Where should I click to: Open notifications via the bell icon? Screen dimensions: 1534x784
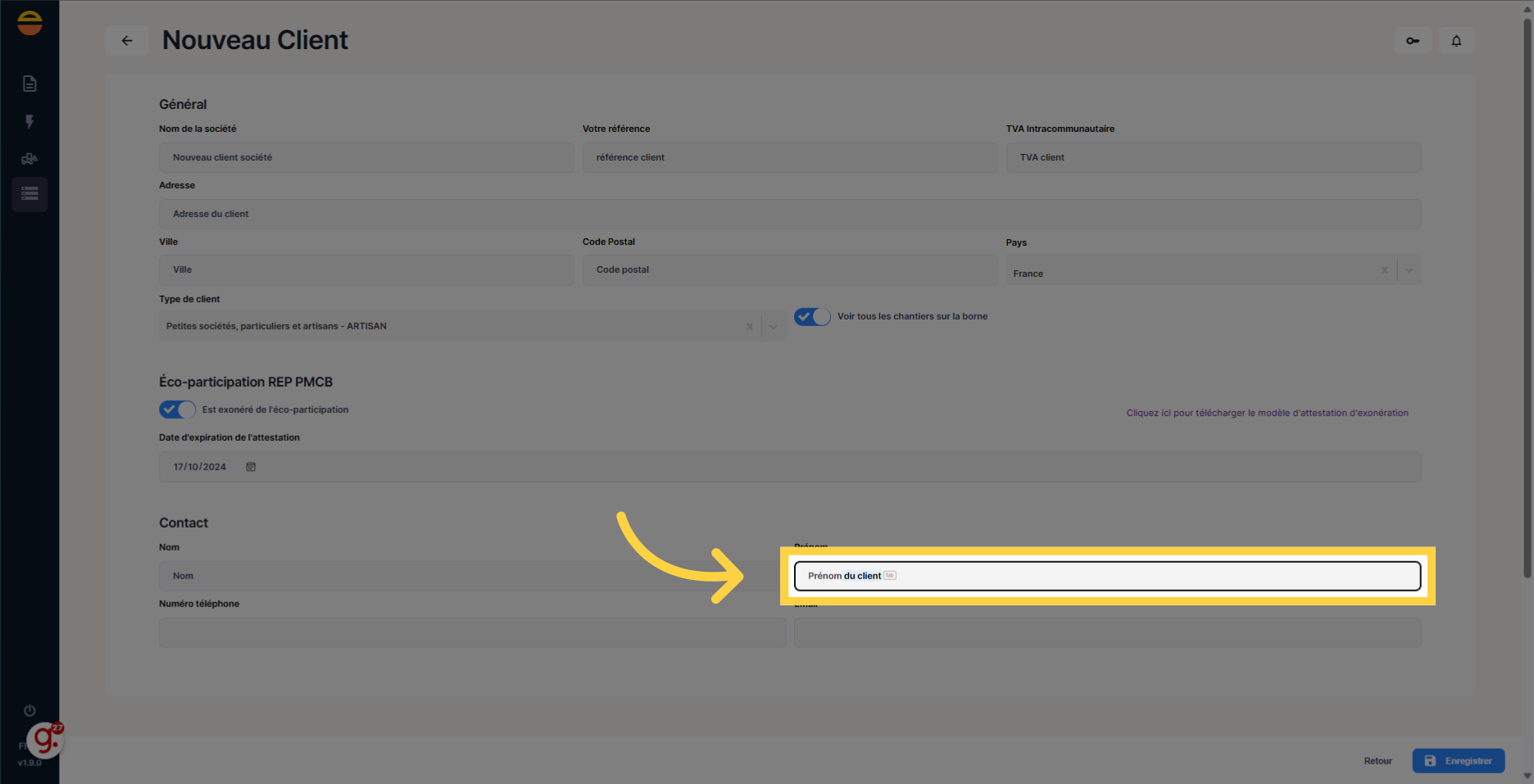[x=1457, y=40]
